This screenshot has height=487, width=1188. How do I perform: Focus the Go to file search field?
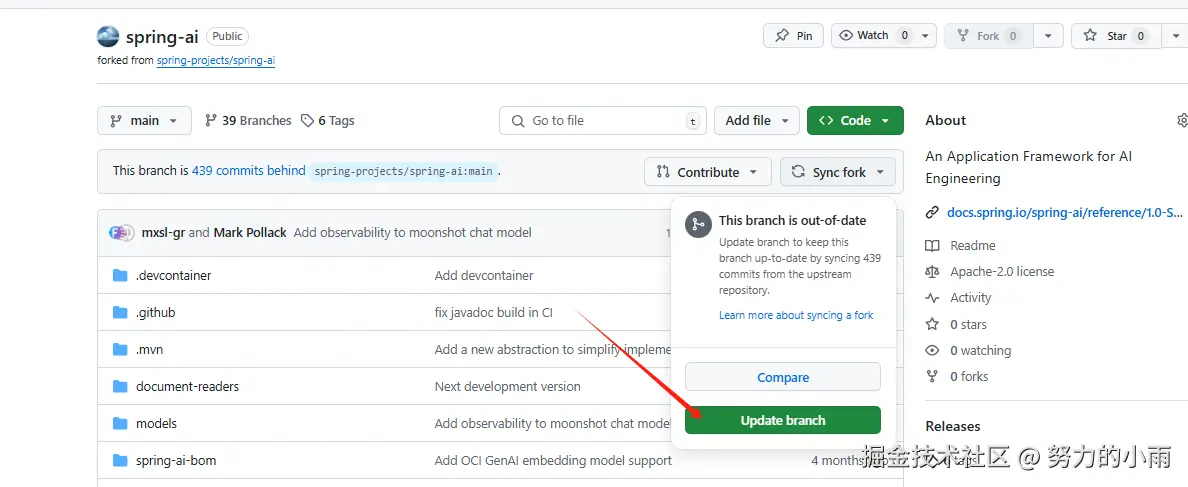click(x=602, y=121)
